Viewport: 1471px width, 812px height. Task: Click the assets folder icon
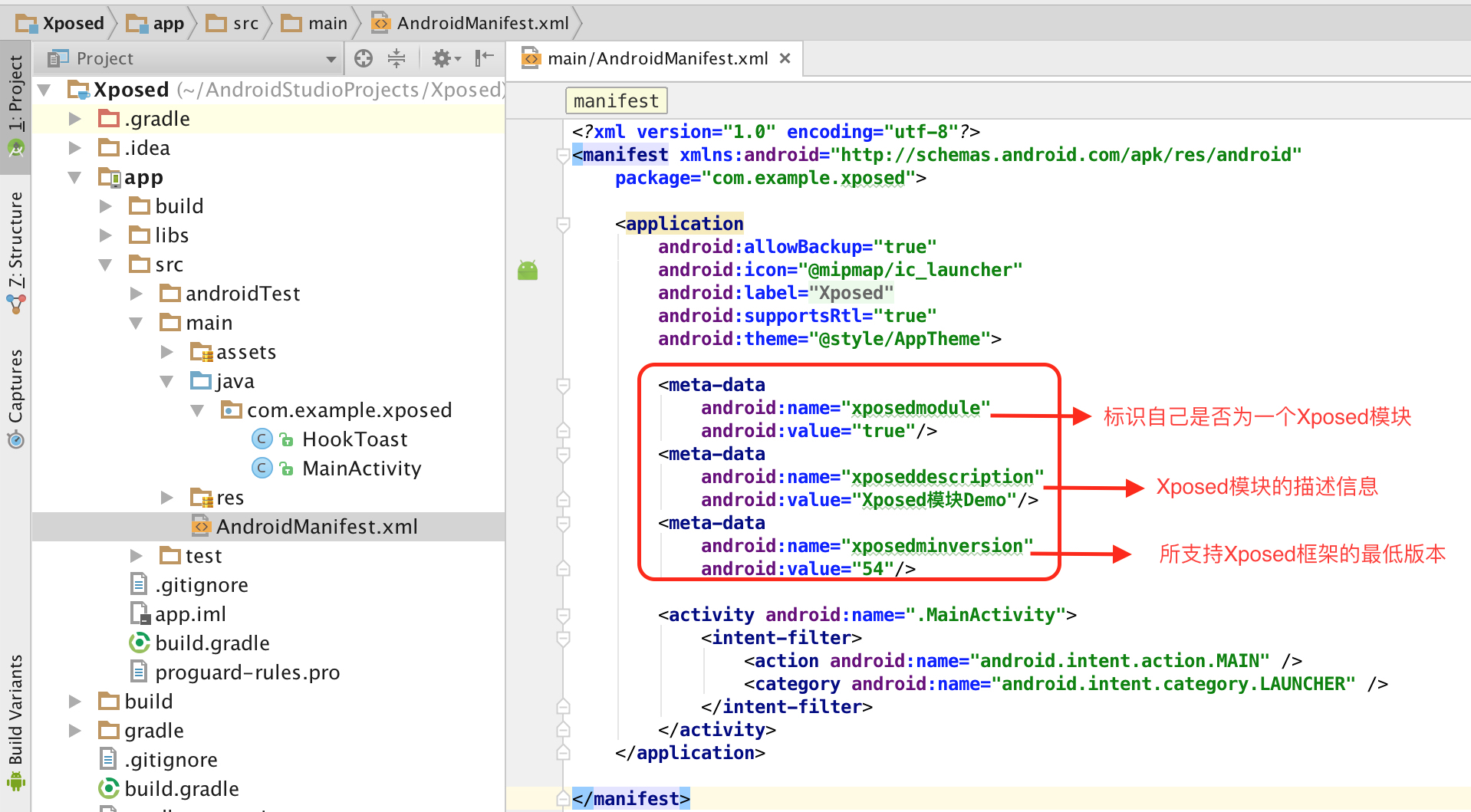(x=201, y=351)
